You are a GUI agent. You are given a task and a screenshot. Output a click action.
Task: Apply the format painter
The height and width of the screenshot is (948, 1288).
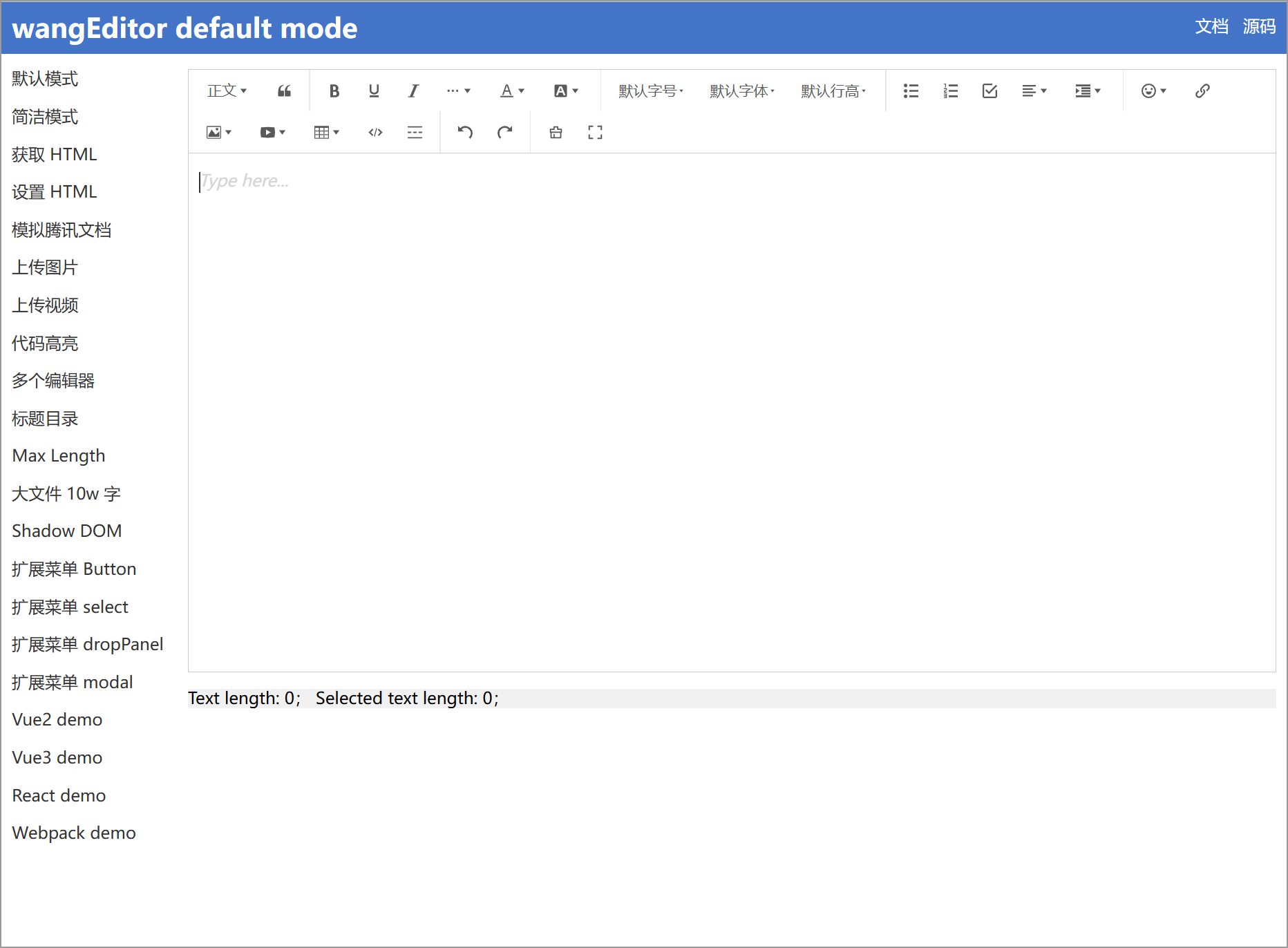click(556, 133)
